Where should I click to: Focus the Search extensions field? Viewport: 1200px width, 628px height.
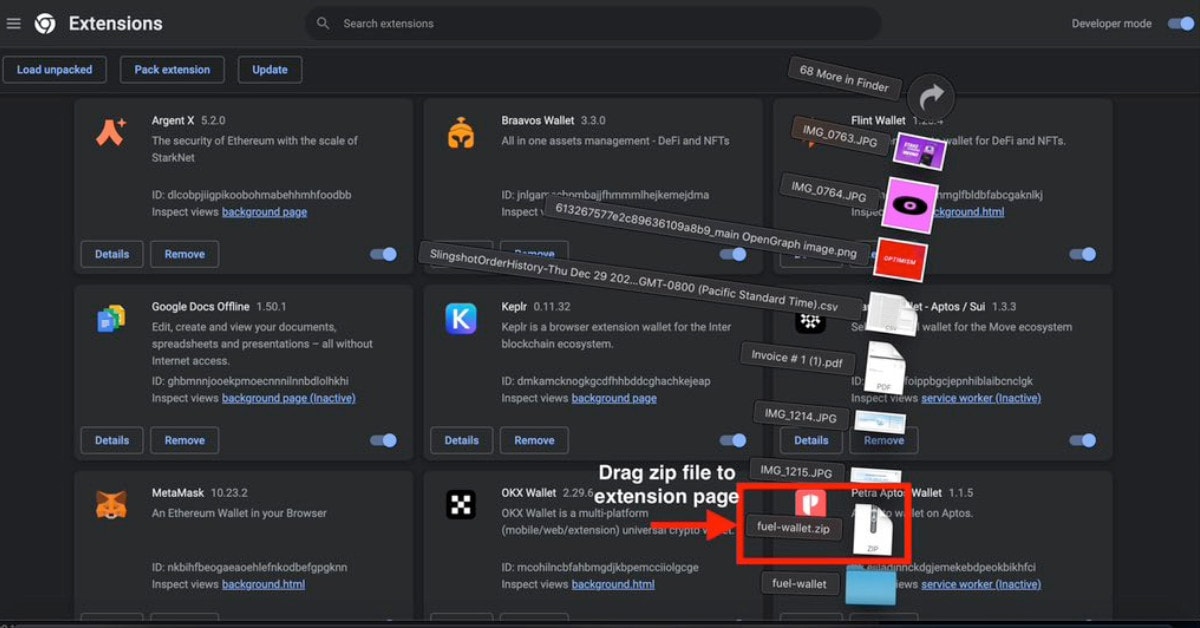coord(593,23)
